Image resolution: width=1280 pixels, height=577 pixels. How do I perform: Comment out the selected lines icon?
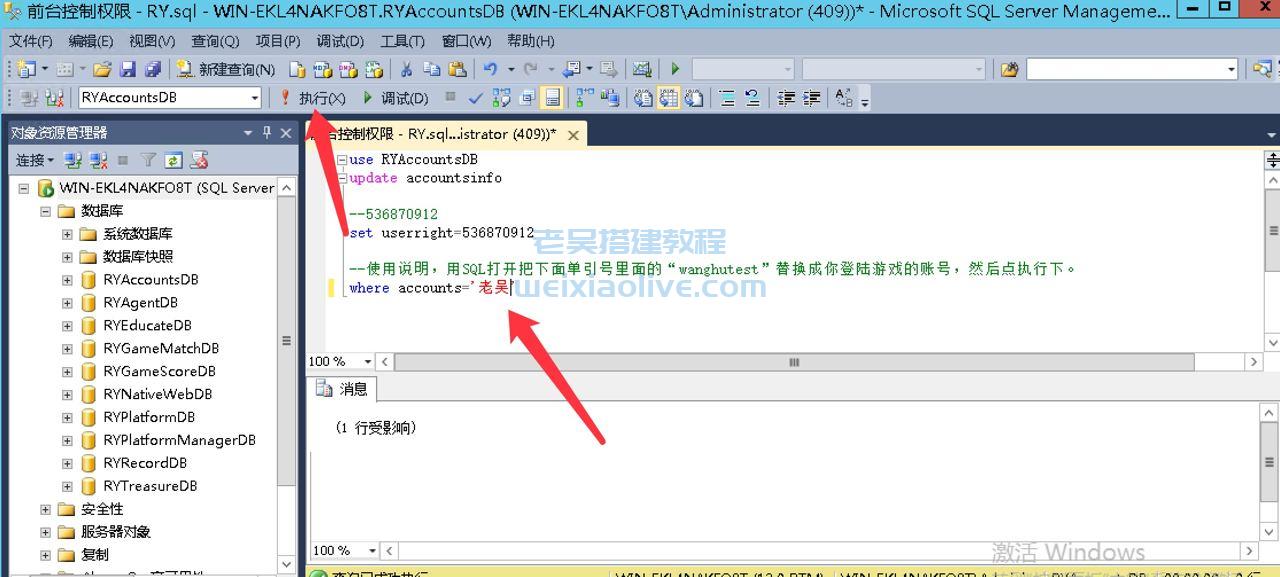727,98
